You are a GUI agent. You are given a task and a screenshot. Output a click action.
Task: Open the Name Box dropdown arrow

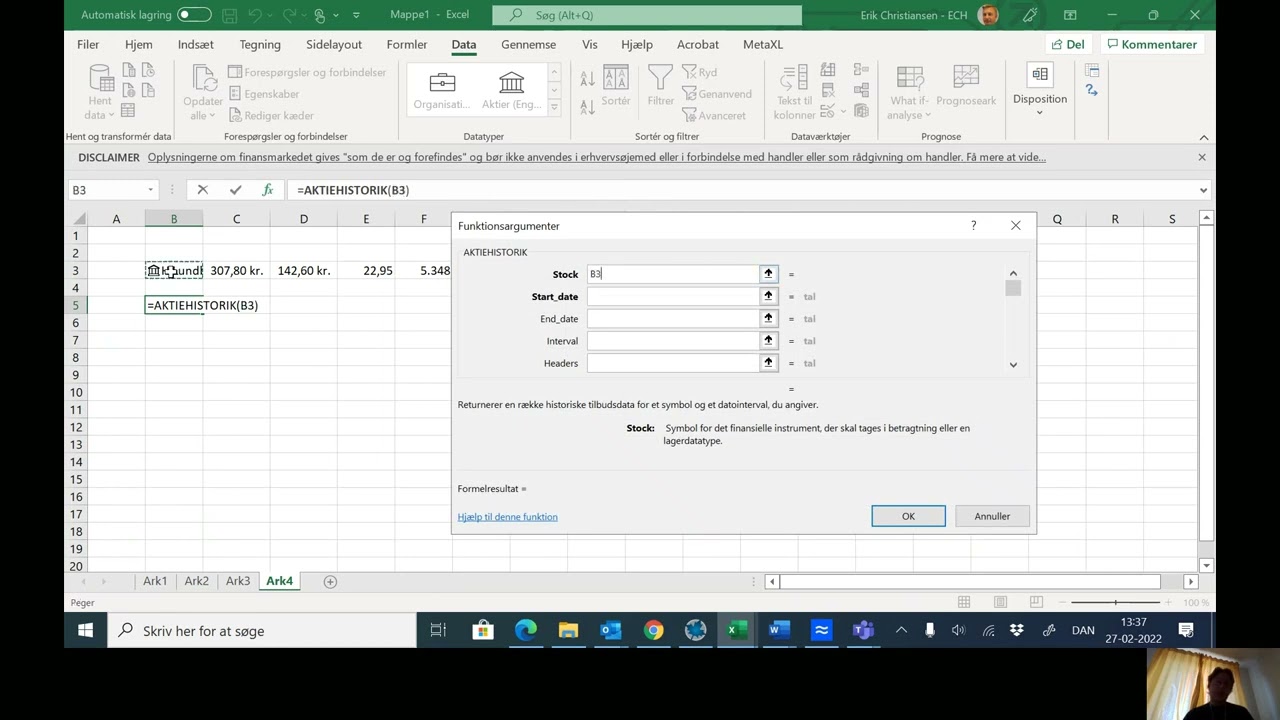150,190
